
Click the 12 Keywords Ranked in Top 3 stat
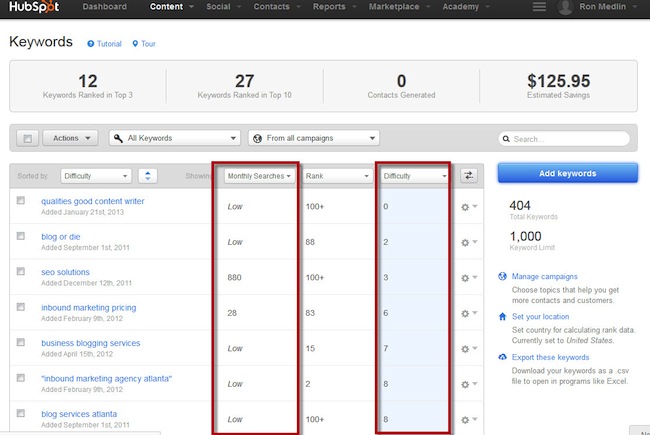tap(87, 86)
